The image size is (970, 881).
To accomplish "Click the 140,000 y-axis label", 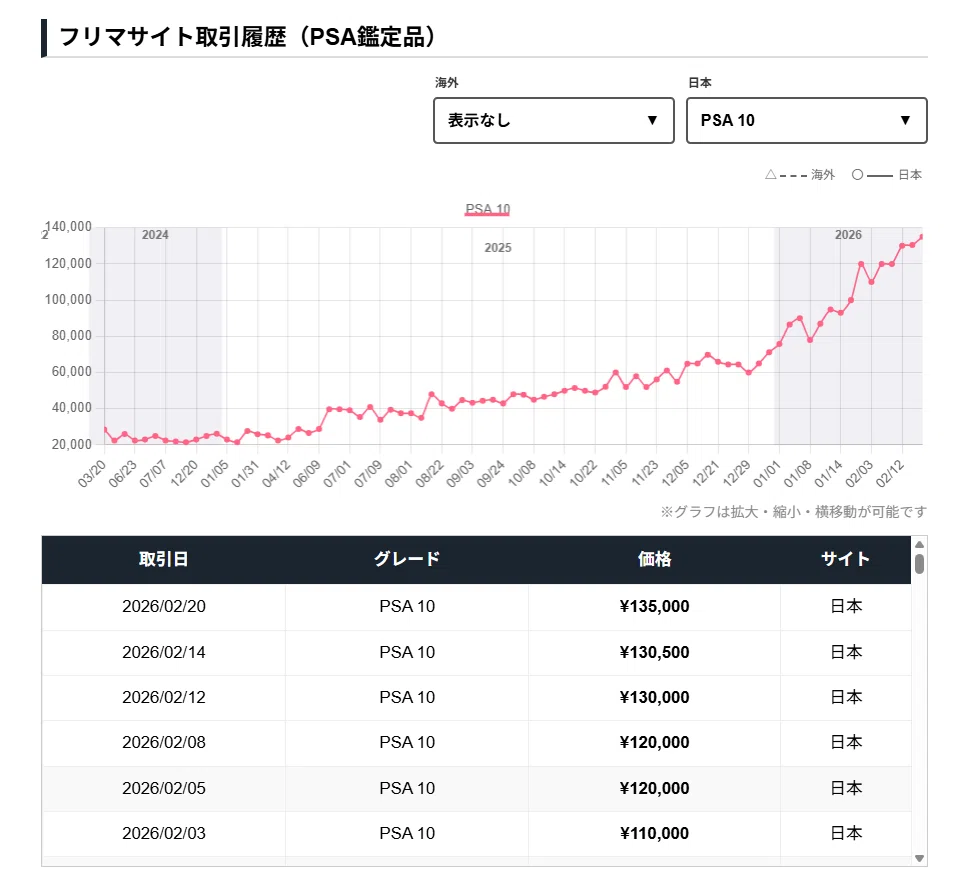I will tap(68, 226).
